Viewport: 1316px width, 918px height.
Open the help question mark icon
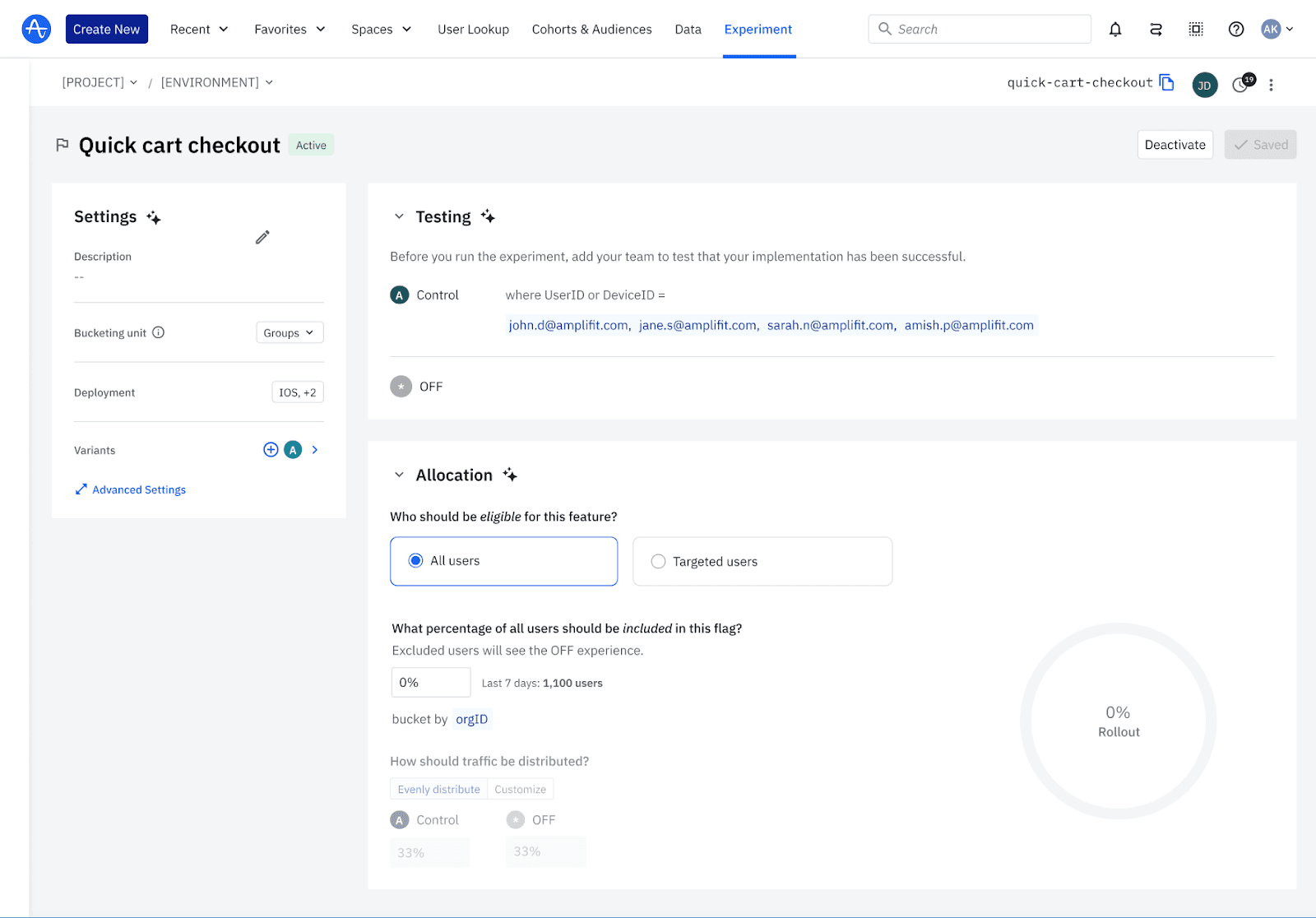point(1235,30)
